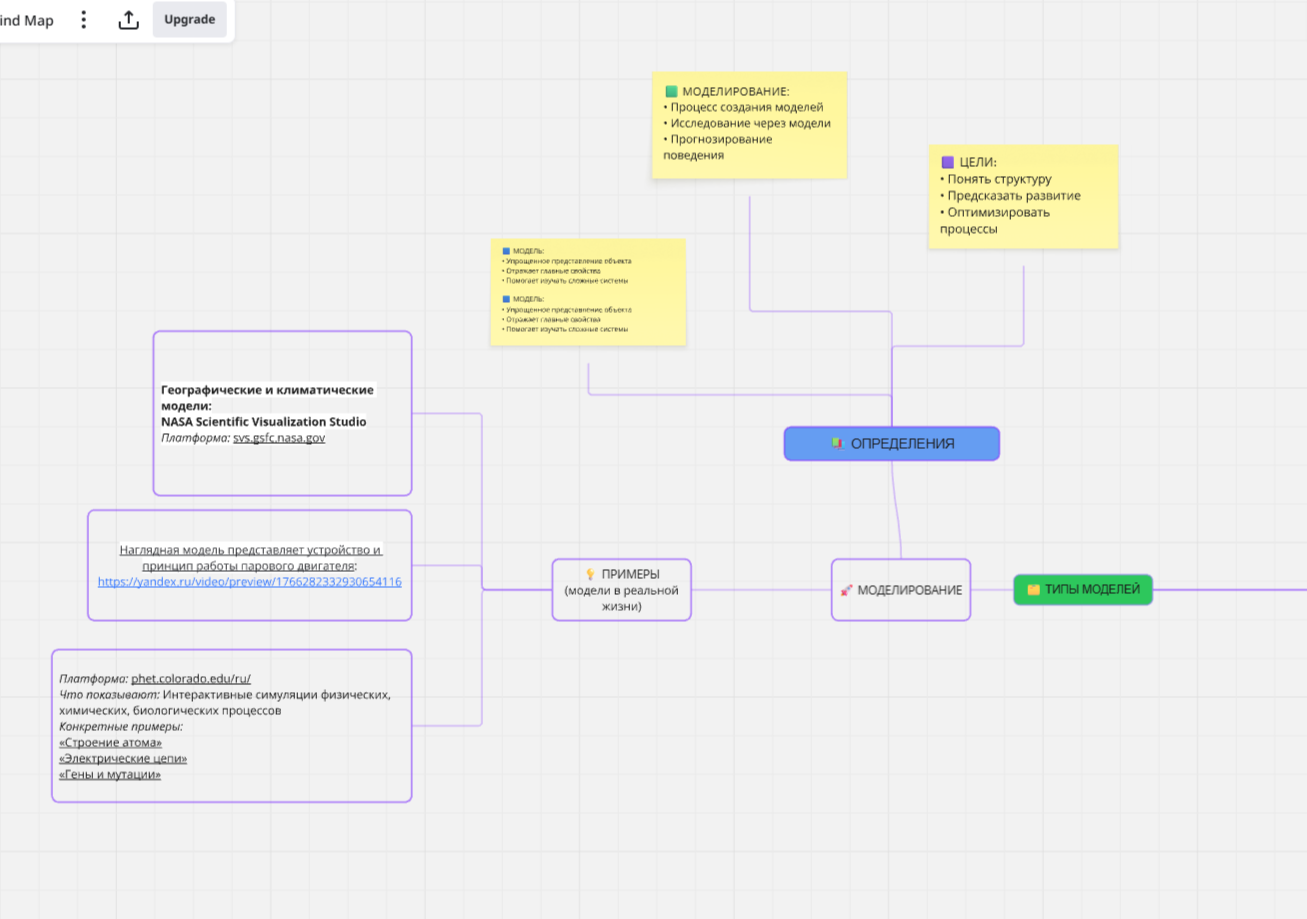Open the yandex.ru video preview link

pos(249,581)
